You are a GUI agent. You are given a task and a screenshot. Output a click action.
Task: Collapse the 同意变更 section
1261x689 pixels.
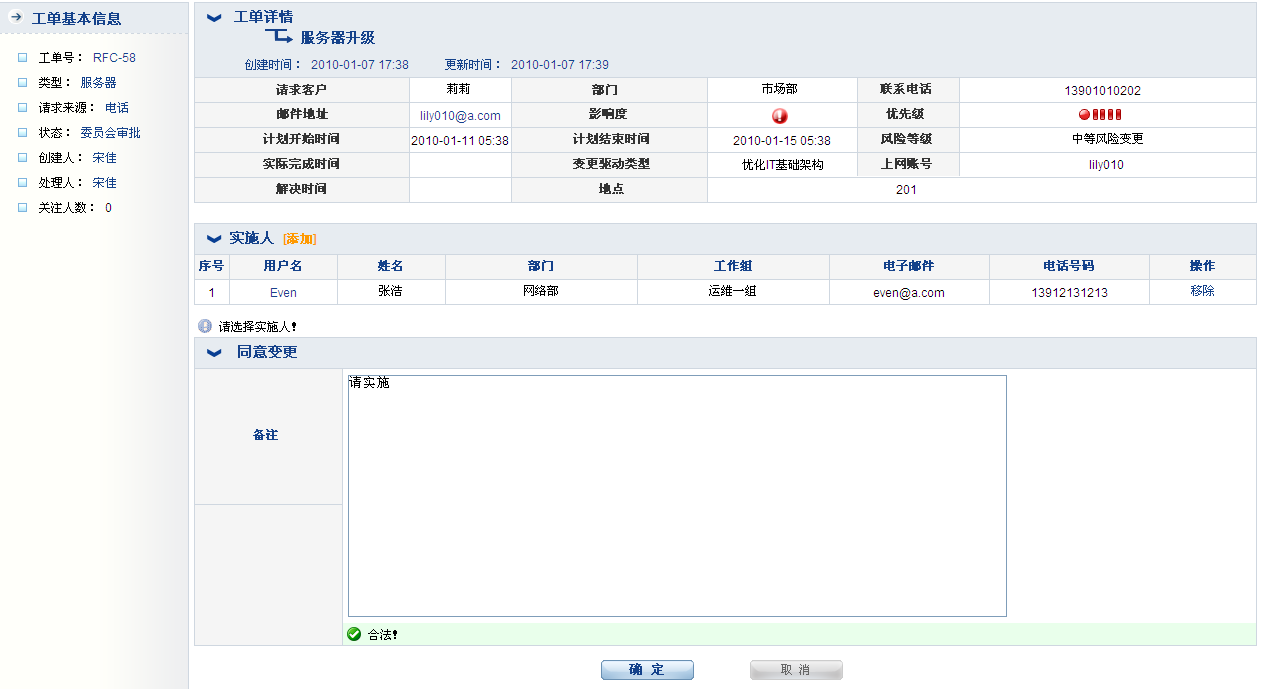click(214, 353)
